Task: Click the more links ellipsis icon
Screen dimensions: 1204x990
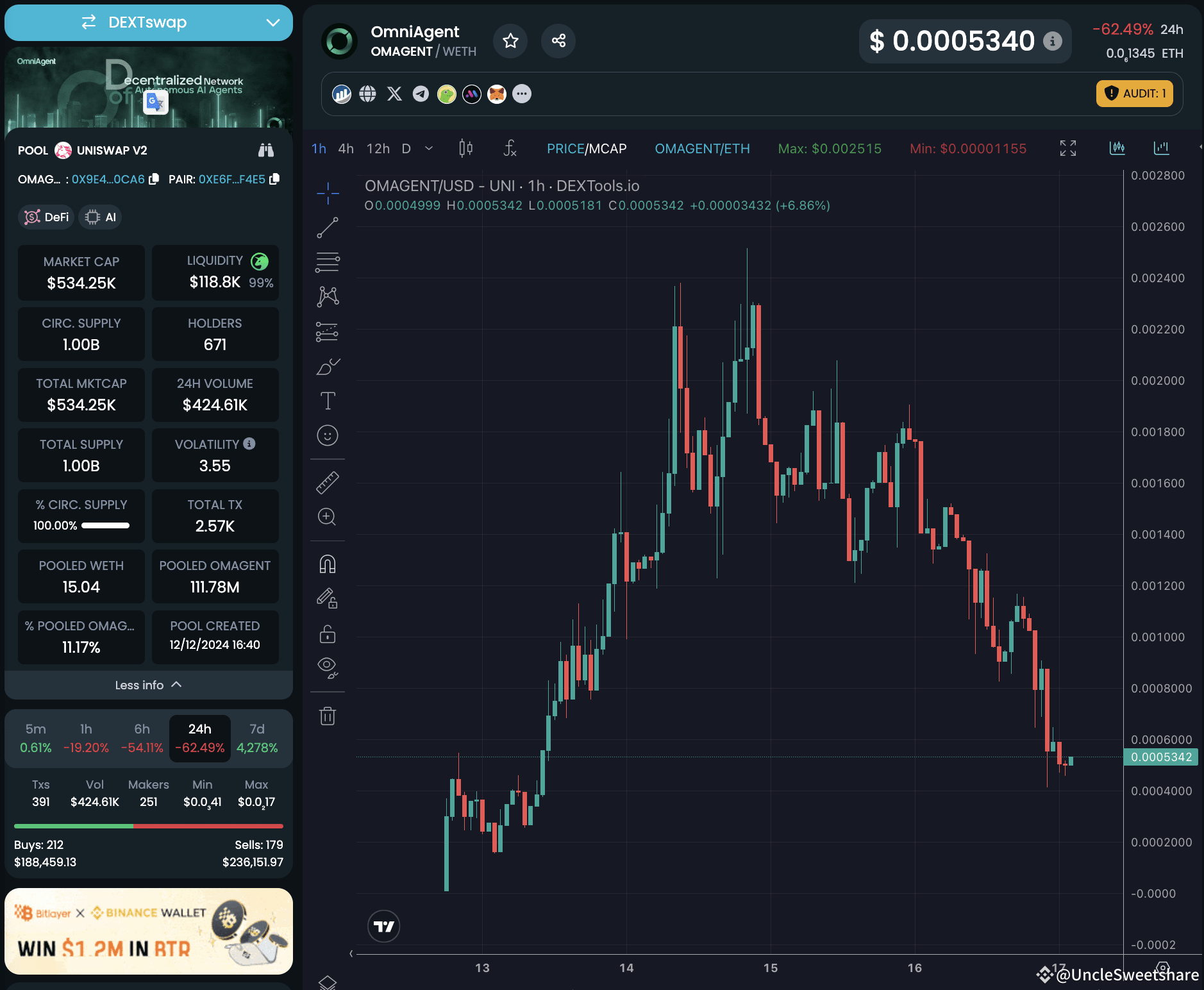Action: [522, 94]
